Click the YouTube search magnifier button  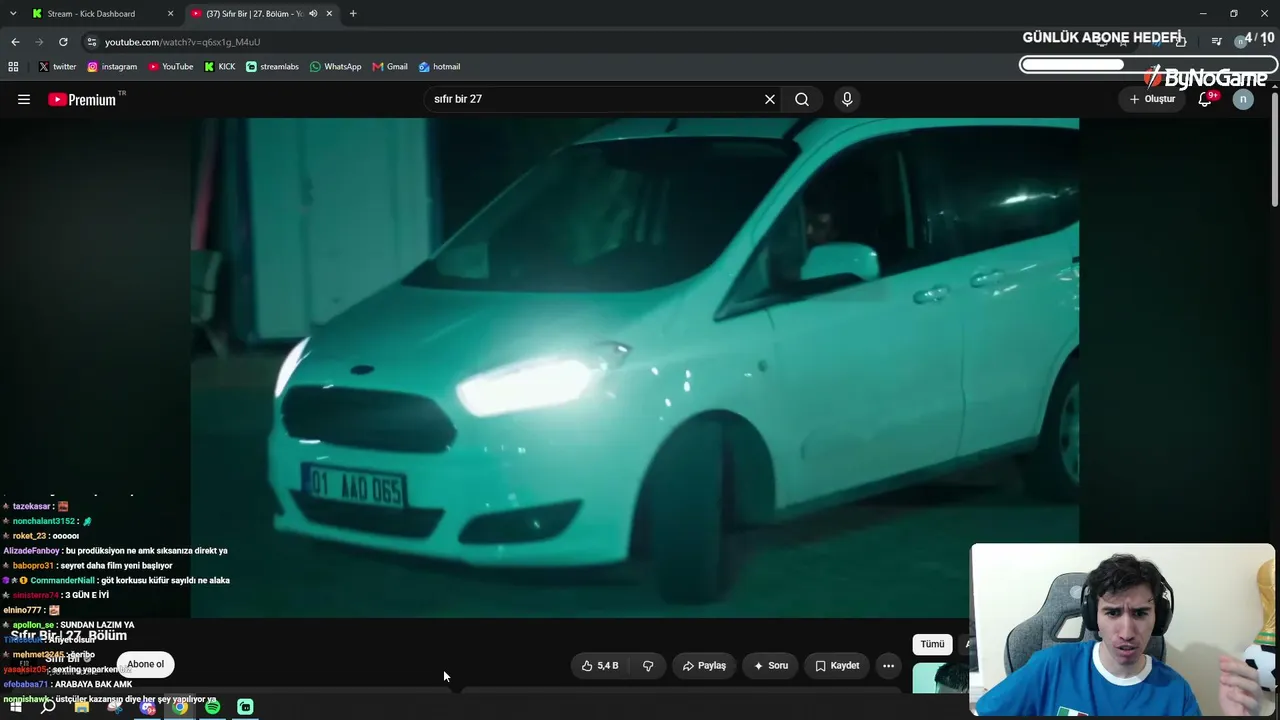802,99
